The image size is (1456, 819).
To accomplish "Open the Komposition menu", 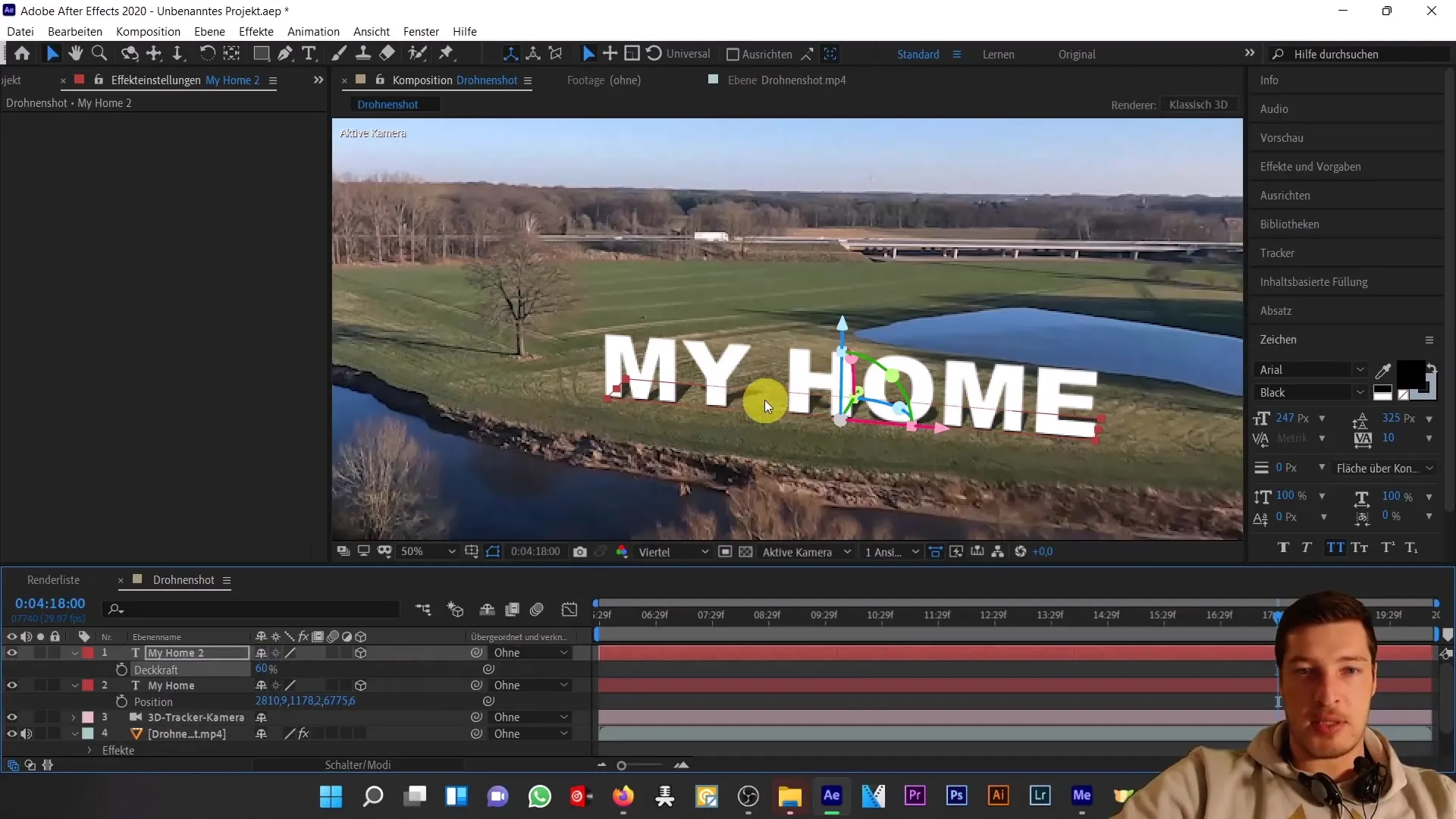I will [148, 32].
